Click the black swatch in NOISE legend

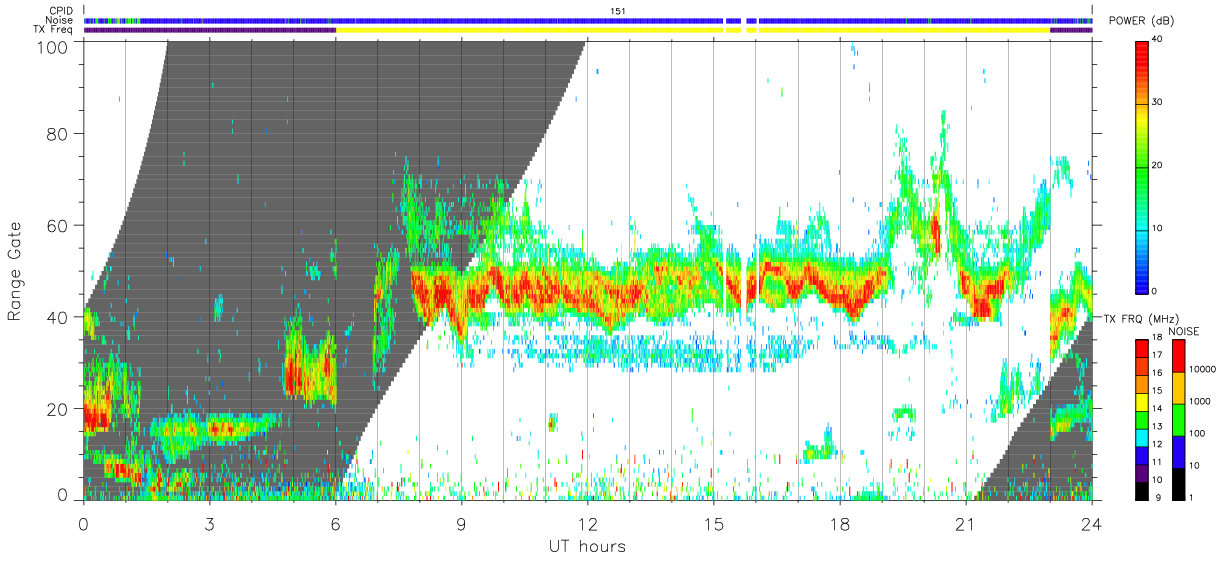click(1177, 484)
